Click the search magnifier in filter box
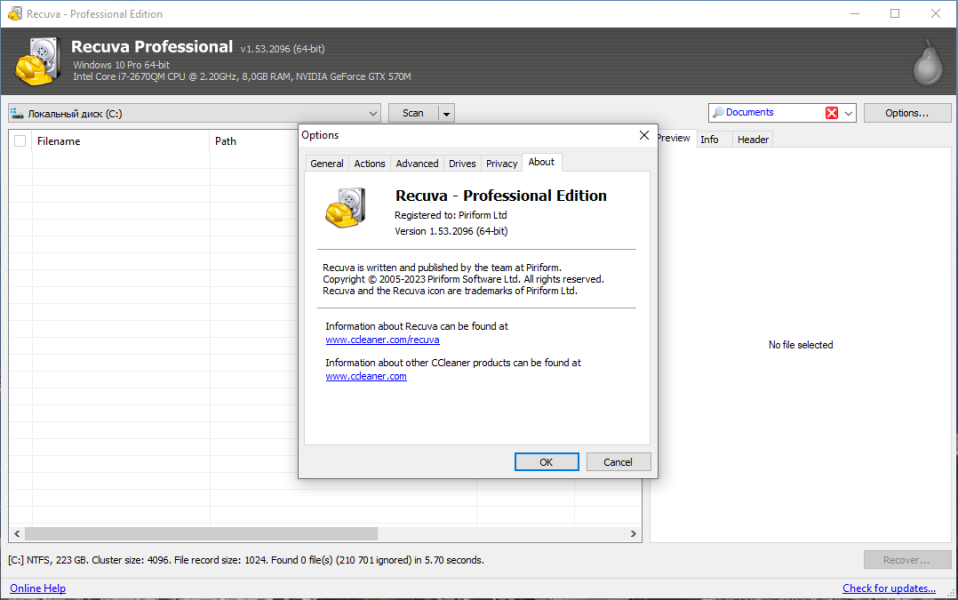958x600 pixels. click(718, 112)
